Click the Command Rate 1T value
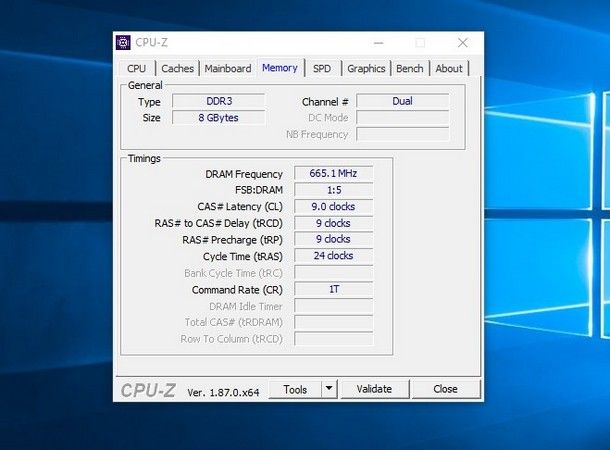610x450 pixels. [x=333, y=289]
